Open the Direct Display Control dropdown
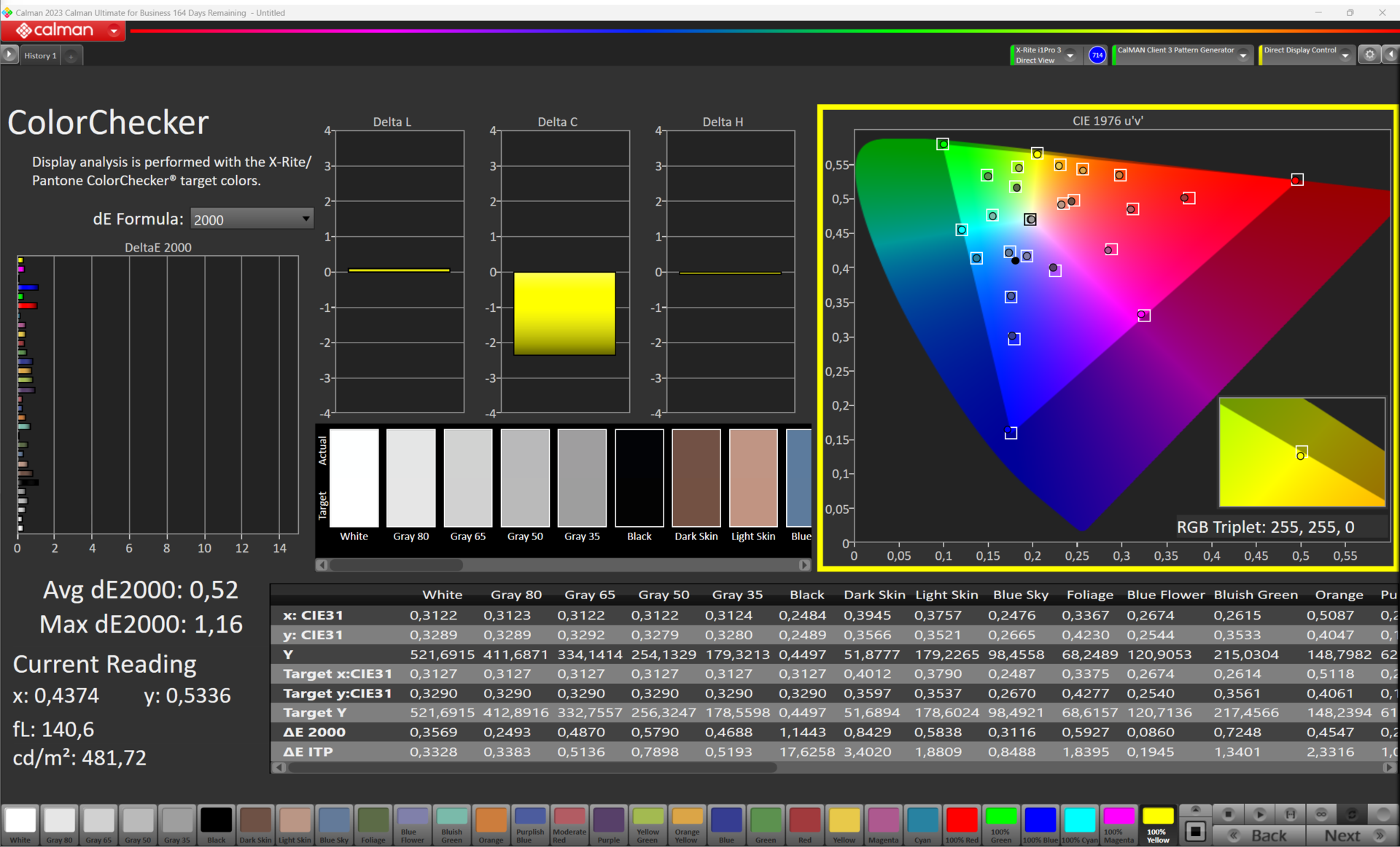Image resolution: width=1400 pixels, height=847 pixels. tap(1345, 55)
